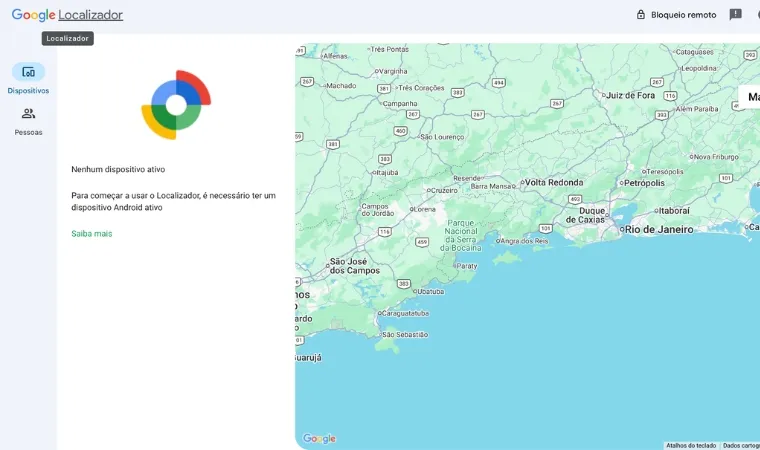Click the Itajubá map label

[387, 172]
